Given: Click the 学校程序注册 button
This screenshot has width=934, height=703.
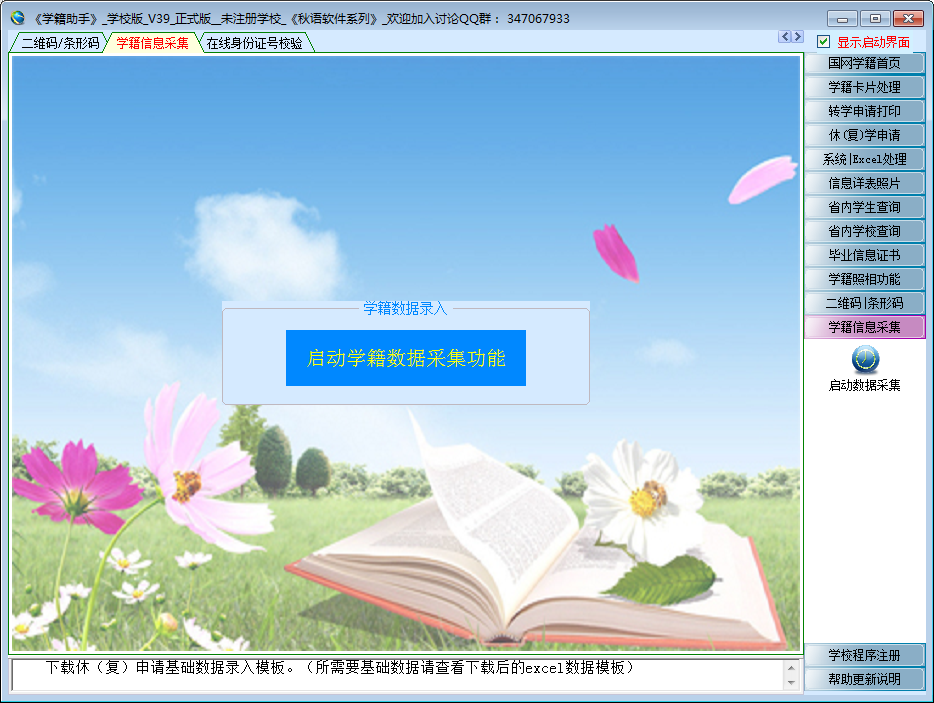Looking at the screenshot, I should pyautogui.click(x=864, y=655).
